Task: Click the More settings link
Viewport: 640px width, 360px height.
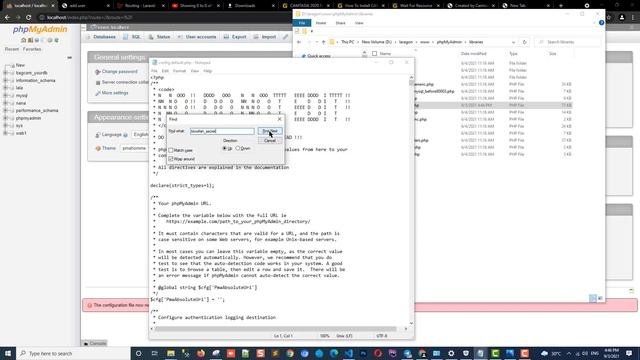Action: (x=115, y=93)
